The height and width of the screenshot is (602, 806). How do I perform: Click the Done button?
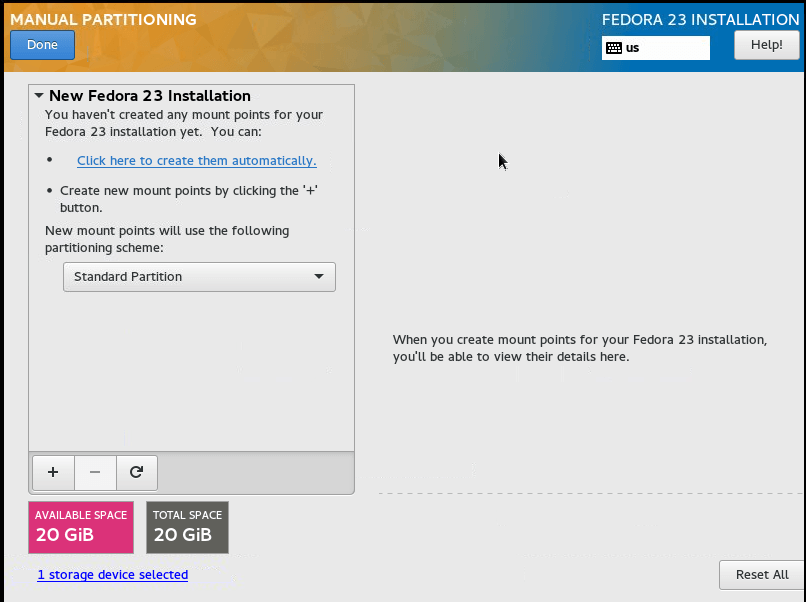click(x=42, y=45)
